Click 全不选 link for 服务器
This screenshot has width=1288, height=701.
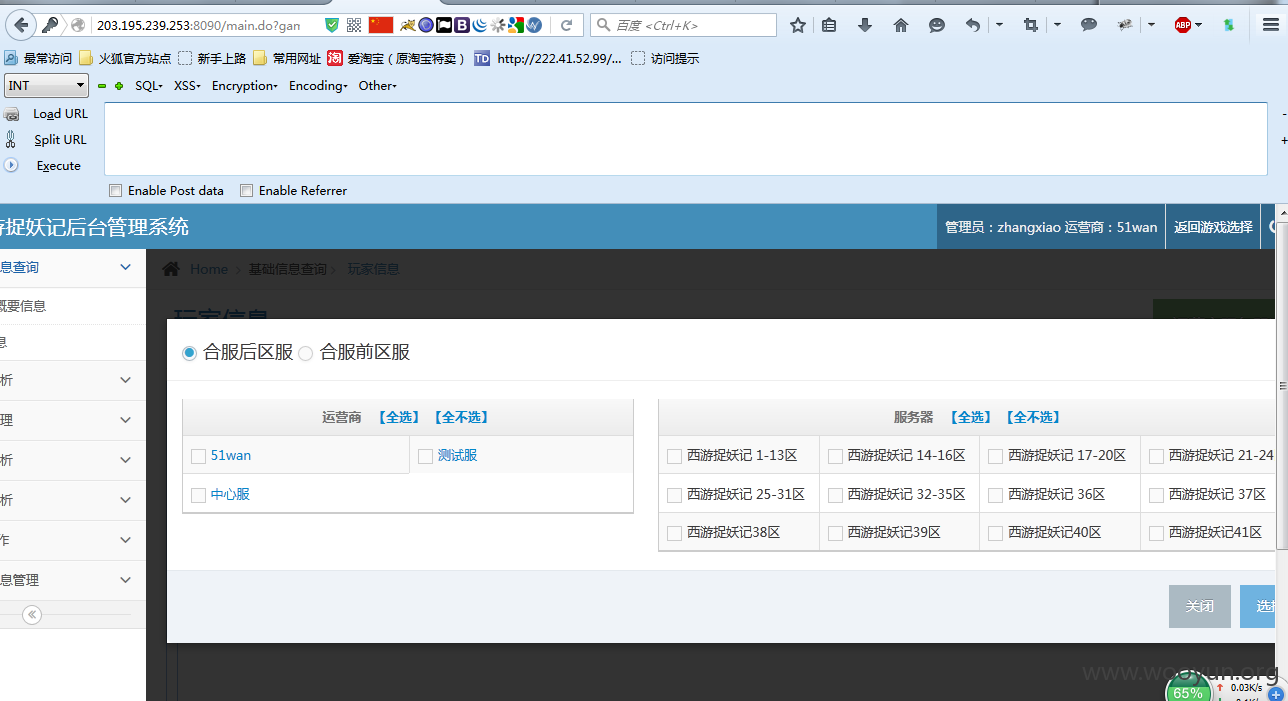pos(1033,417)
